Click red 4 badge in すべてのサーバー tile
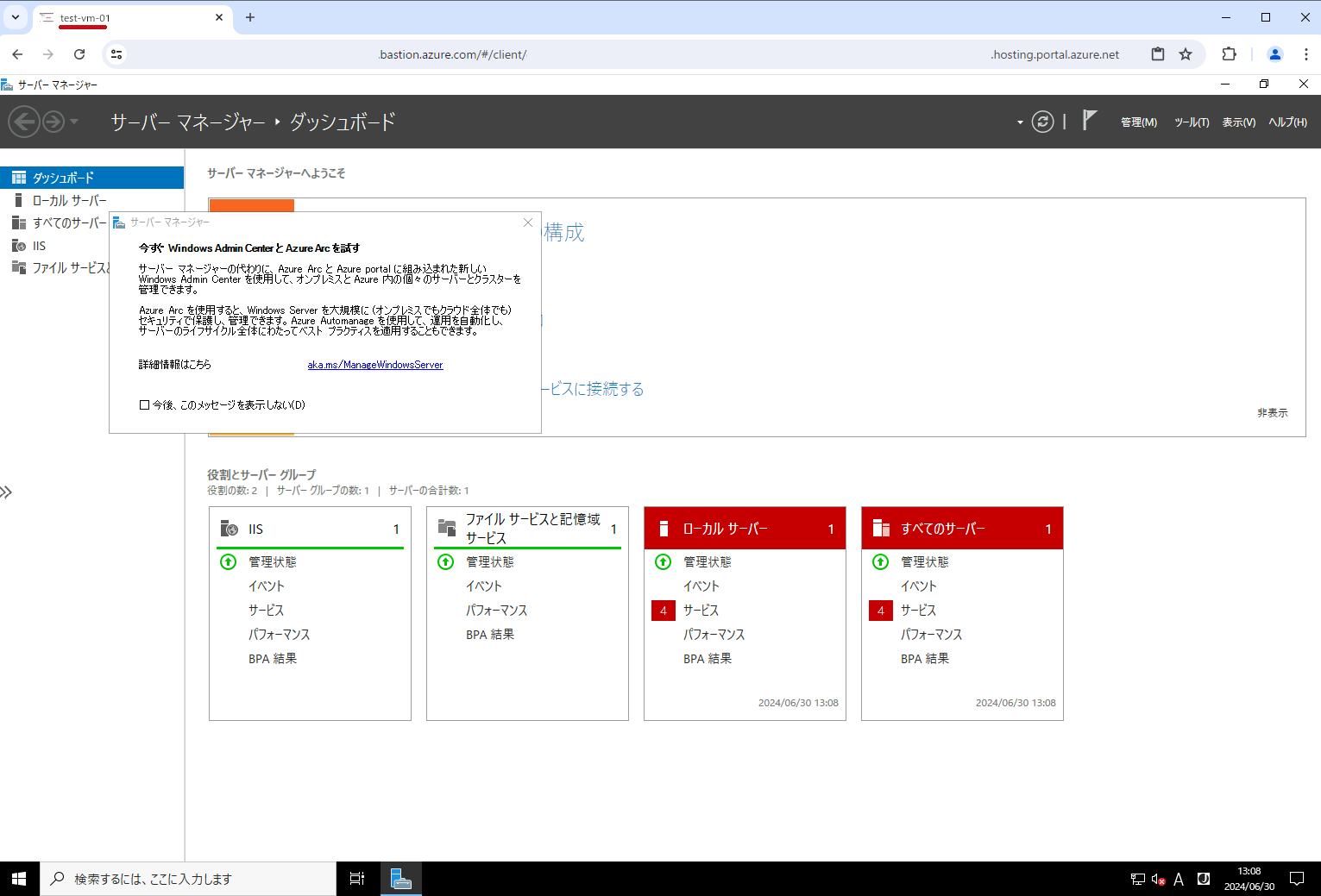The image size is (1321, 896). coord(881,611)
